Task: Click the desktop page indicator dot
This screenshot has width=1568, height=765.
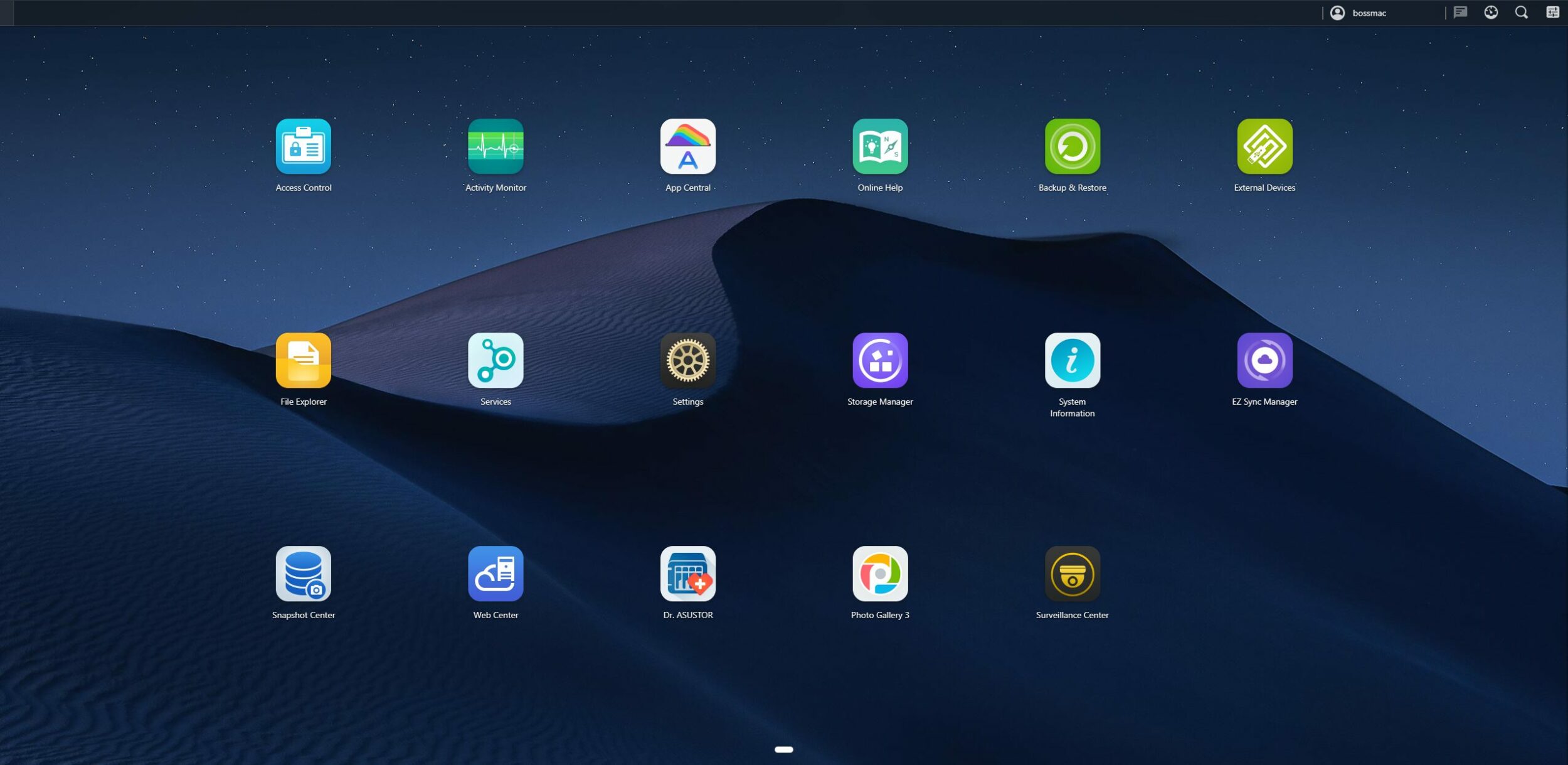Action: pos(784,749)
